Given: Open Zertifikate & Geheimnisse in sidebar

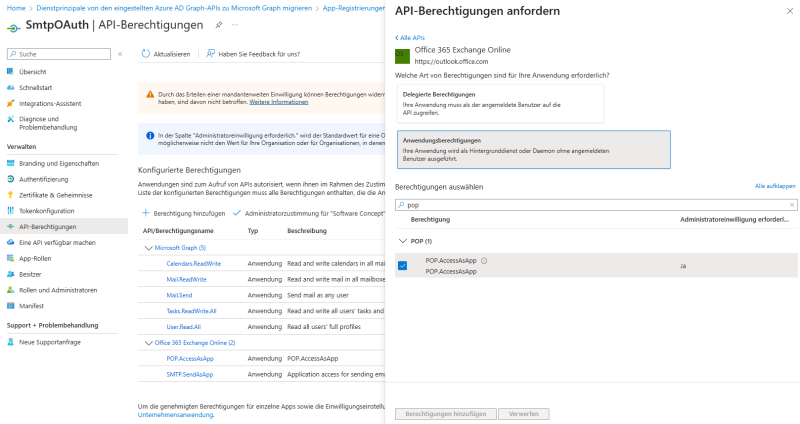Looking at the screenshot, I should [55, 195].
